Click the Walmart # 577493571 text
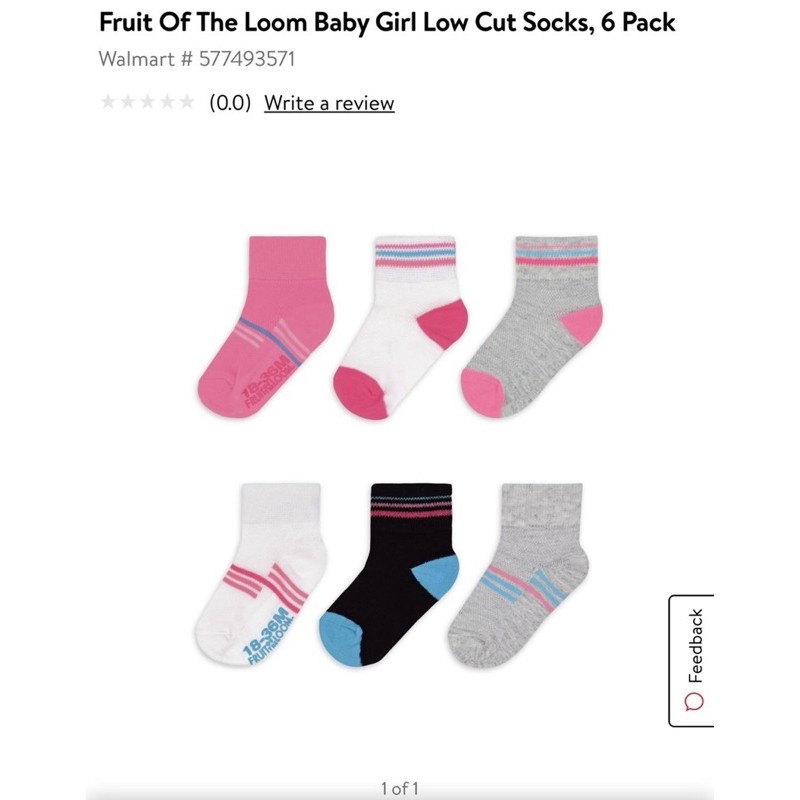Viewport: 800px width, 800px height. [x=197, y=59]
